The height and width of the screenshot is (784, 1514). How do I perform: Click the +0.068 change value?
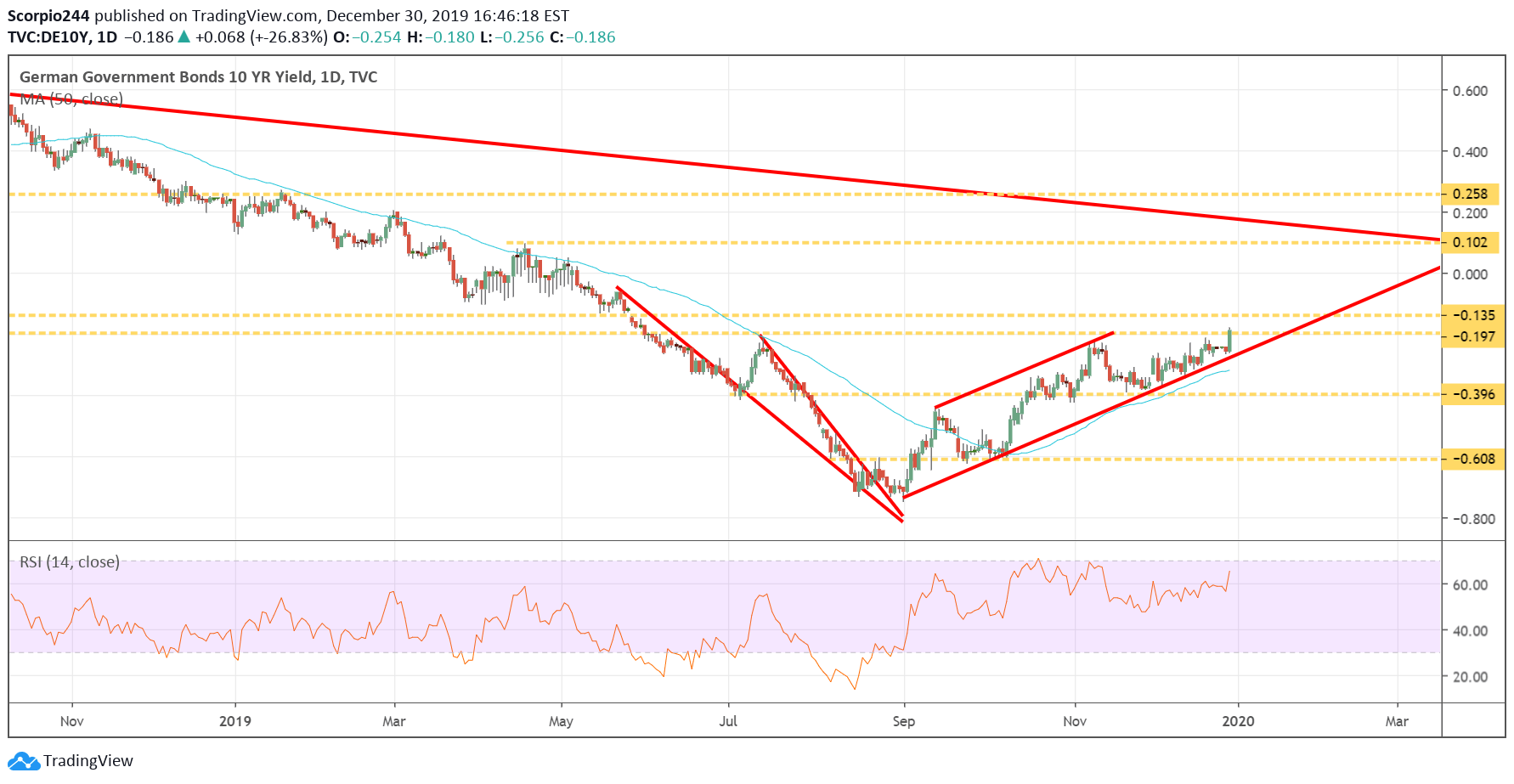220,37
